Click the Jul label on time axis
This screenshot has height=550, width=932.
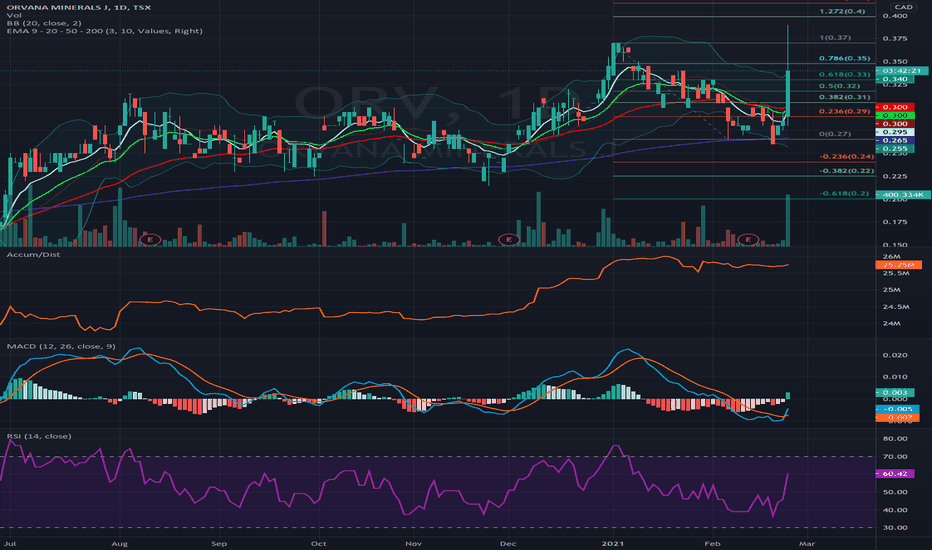tap(10, 543)
